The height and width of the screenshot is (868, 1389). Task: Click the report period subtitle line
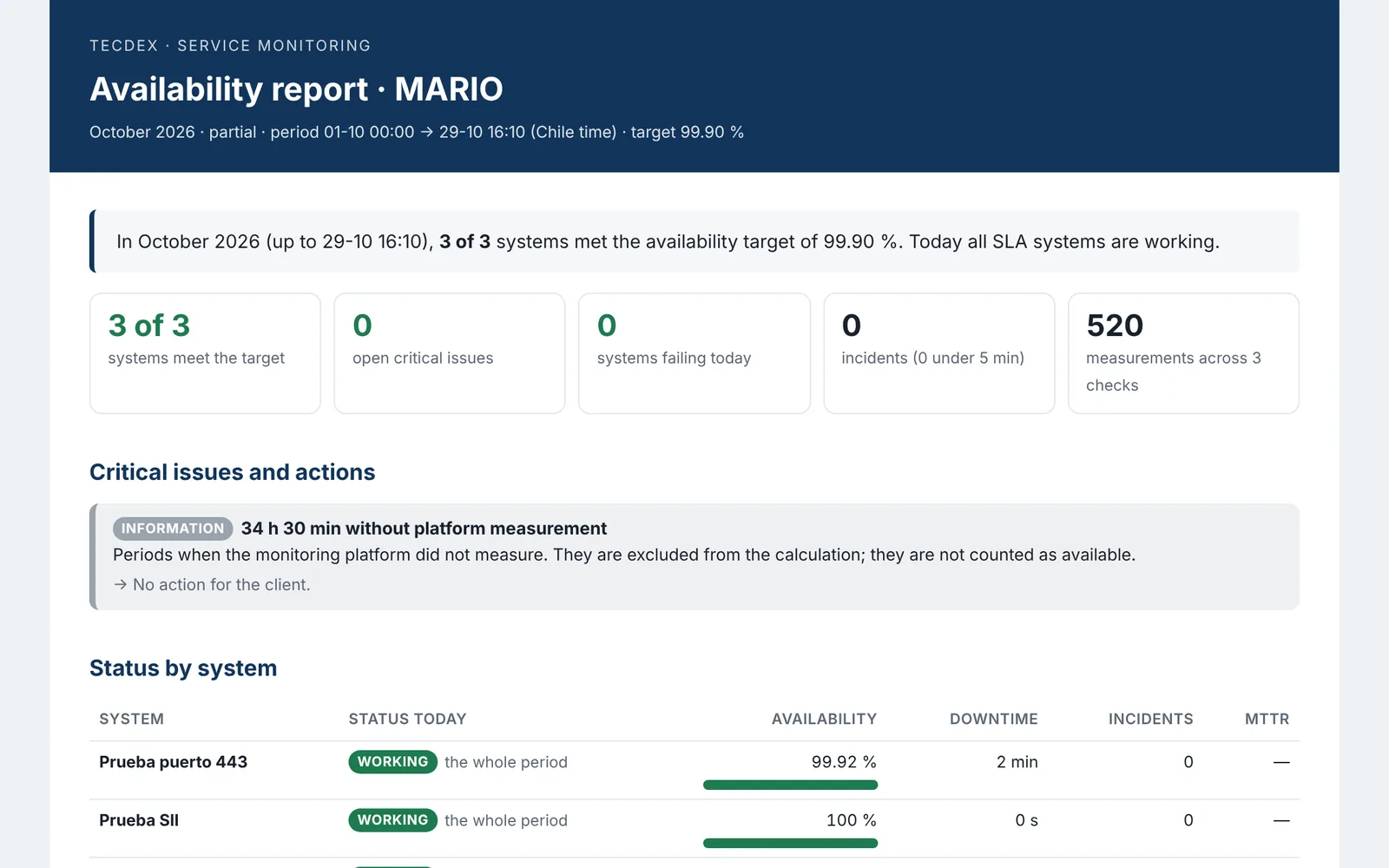(417, 132)
